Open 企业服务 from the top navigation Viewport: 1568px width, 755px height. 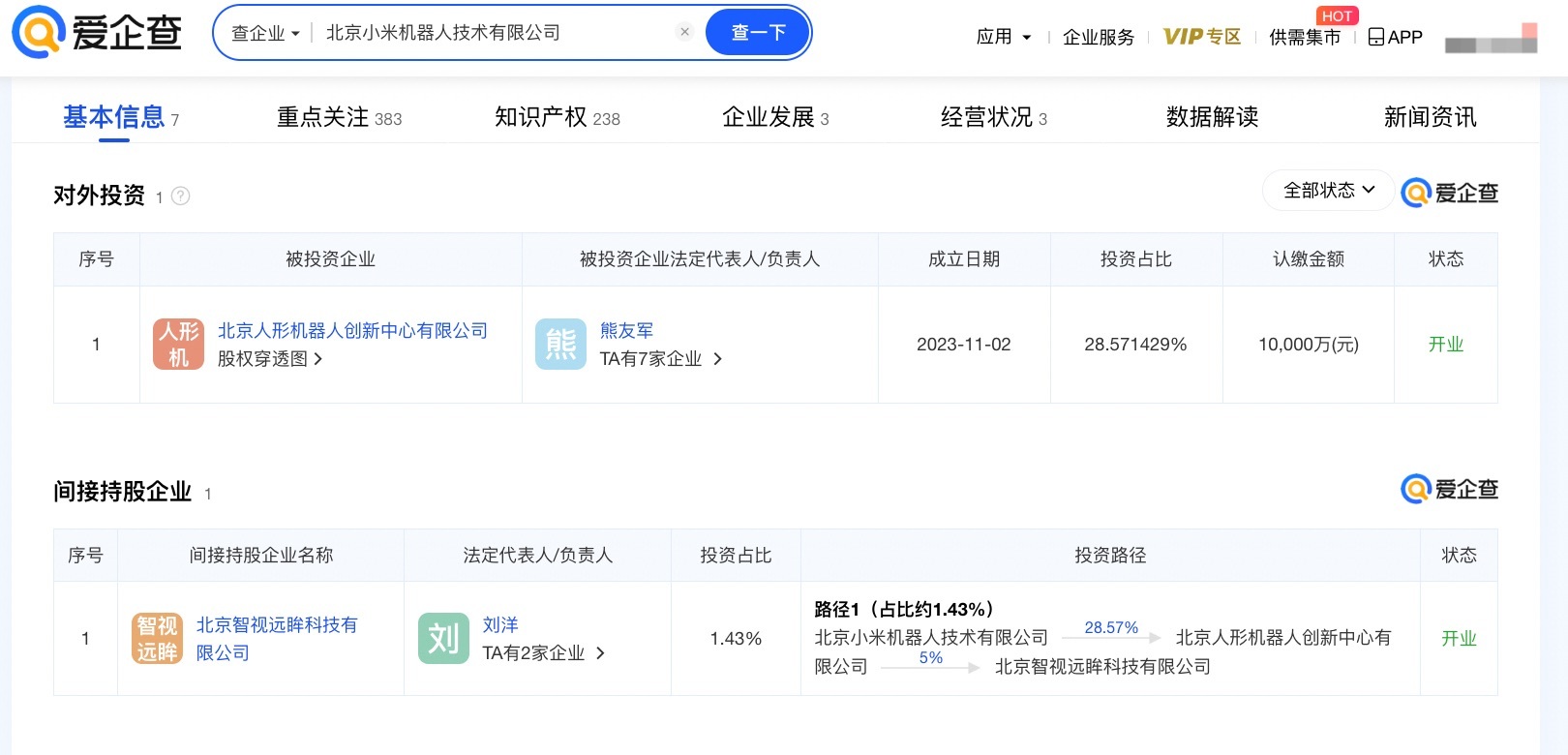pyautogui.click(x=1099, y=37)
